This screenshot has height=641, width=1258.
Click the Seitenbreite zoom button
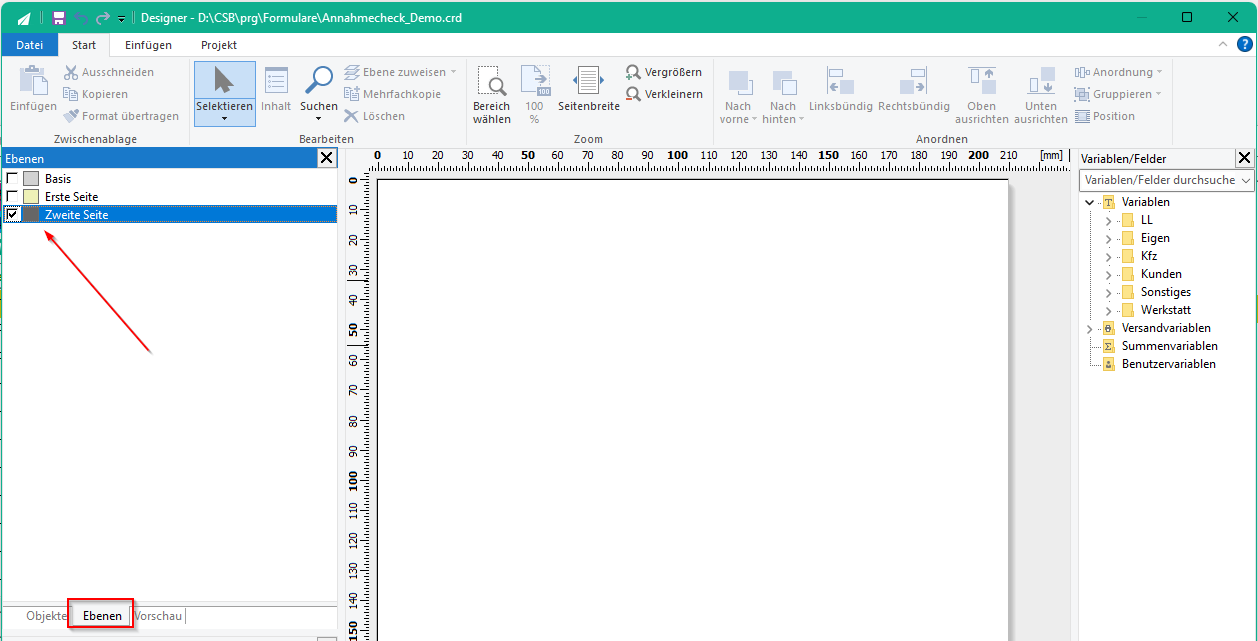tap(589, 89)
